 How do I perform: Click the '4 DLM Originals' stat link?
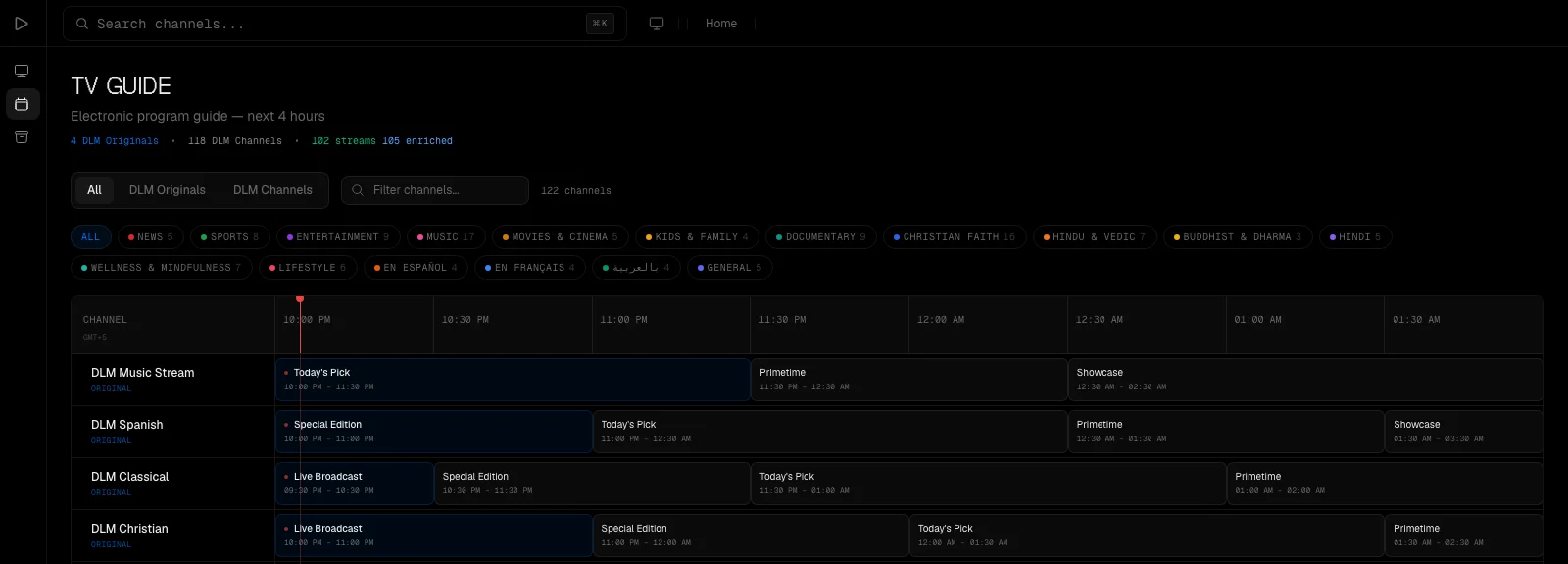pyautogui.click(x=114, y=141)
